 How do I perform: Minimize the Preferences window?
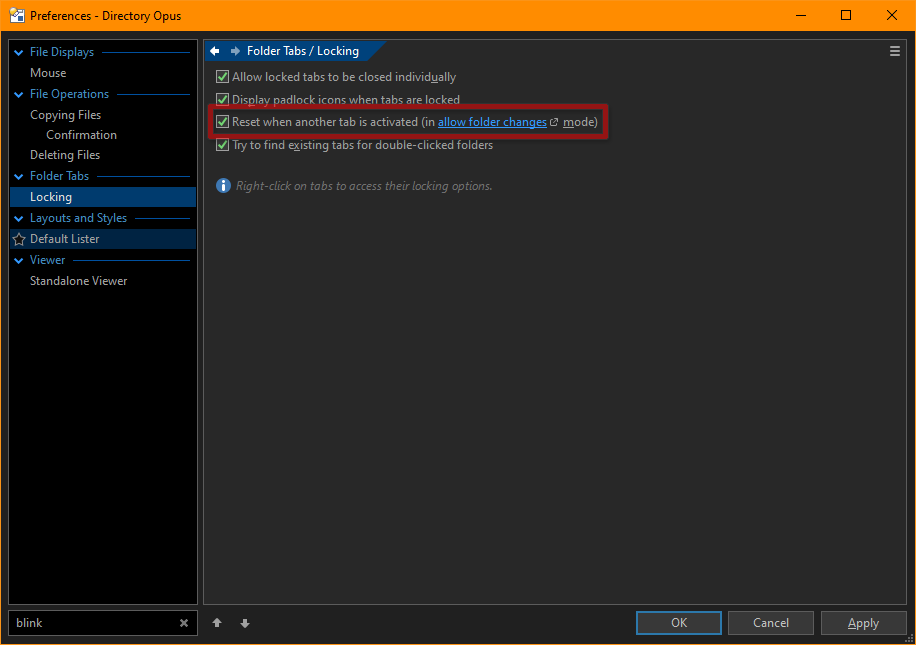click(x=801, y=15)
